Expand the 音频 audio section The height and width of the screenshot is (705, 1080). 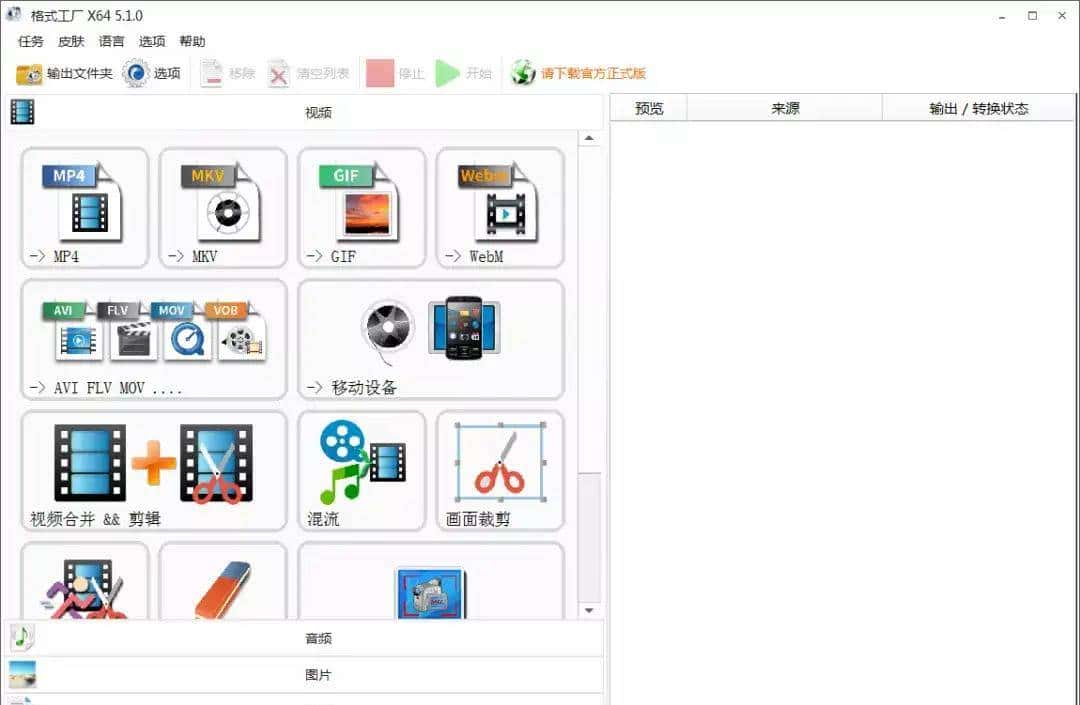(317, 638)
